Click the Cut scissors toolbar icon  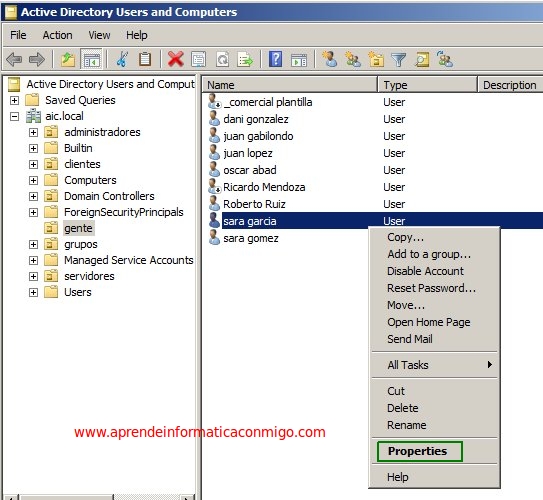[122, 59]
